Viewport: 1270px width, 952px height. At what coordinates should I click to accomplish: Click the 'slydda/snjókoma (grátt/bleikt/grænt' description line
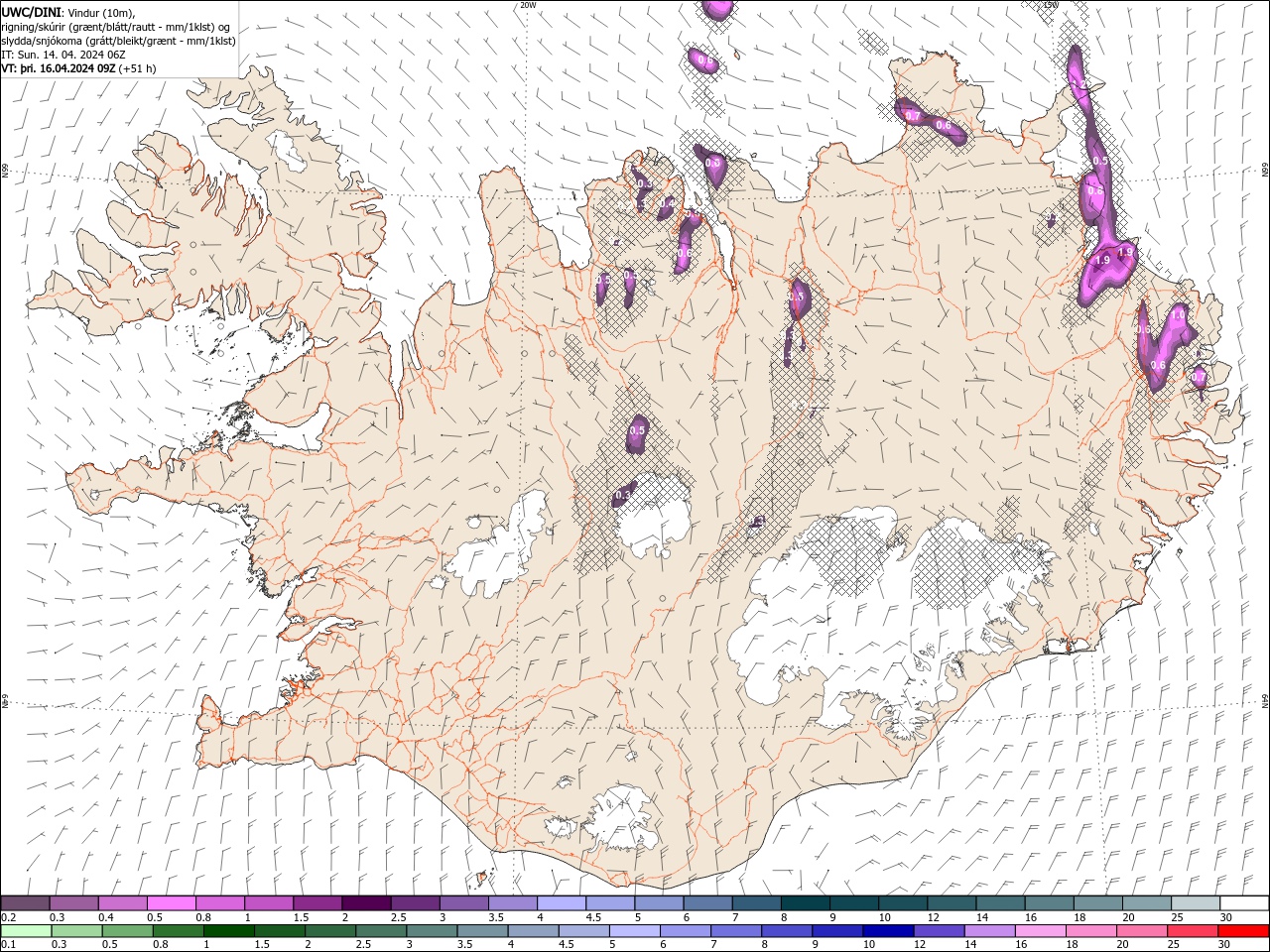pyautogui.click(x=119, y=41)
